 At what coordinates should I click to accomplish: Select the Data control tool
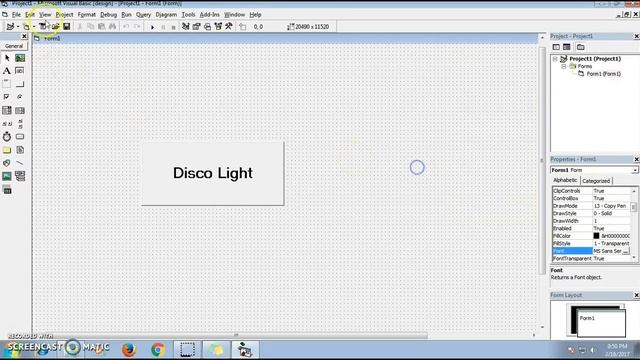20,176
